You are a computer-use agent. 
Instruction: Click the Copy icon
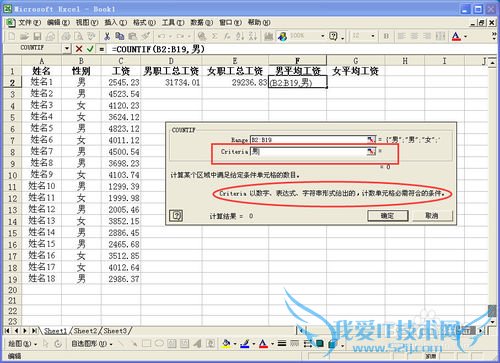pos(119,36)
